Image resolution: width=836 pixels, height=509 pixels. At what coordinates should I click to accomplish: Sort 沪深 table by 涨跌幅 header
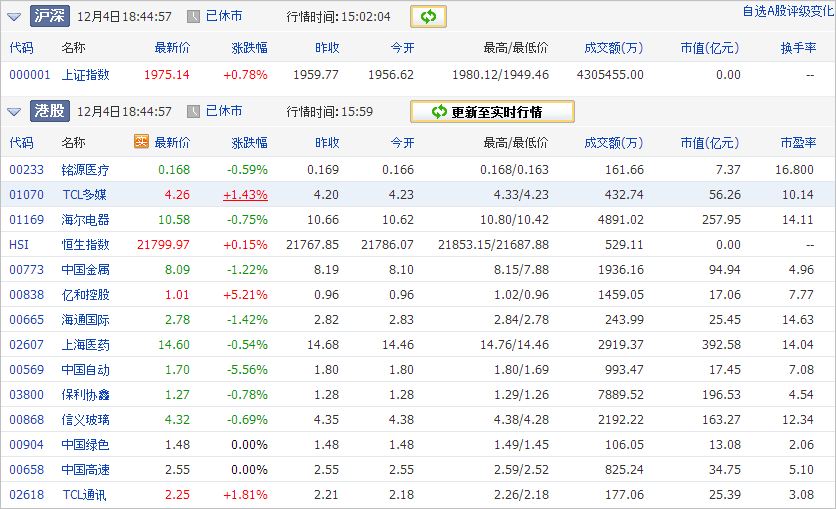[x=250, y=48]
